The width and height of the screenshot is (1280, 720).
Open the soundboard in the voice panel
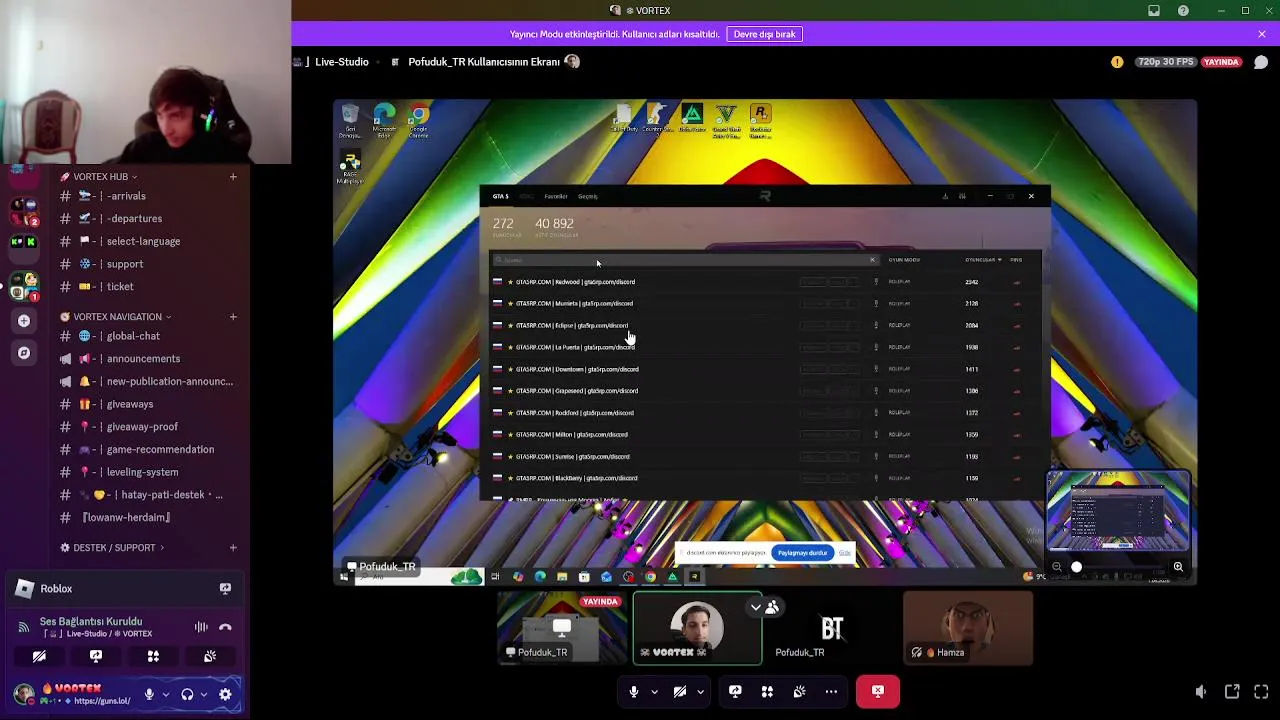pyautogui.click(x=210, y=656)
